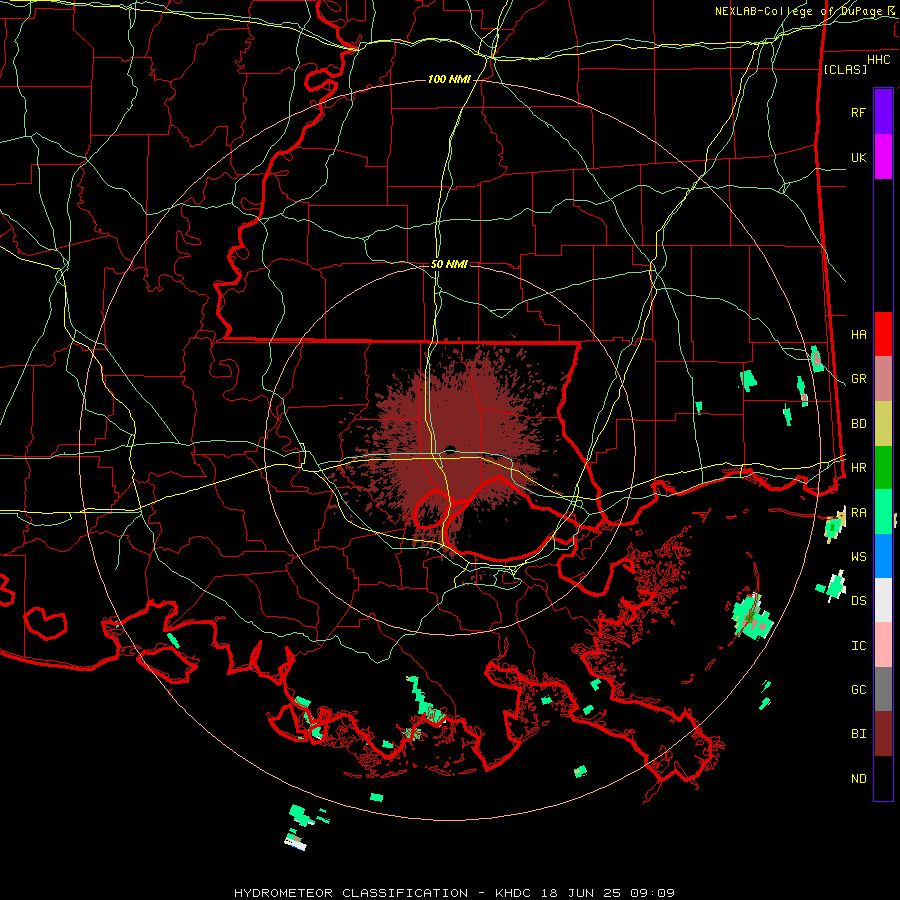The width and height of the screenshot is (900, 900).
Task: Click the GR legend label
Action: coord(859,379)
